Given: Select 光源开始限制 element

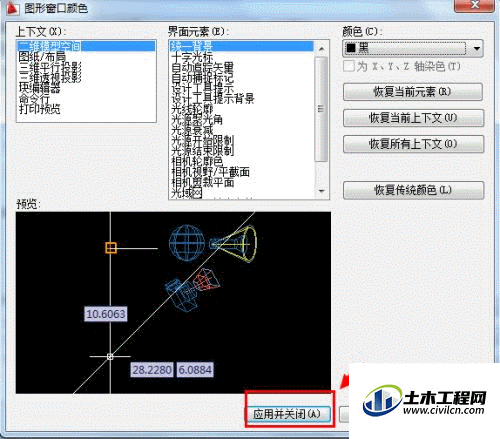Looking at the screenshot, I should [x=202, y=140].
